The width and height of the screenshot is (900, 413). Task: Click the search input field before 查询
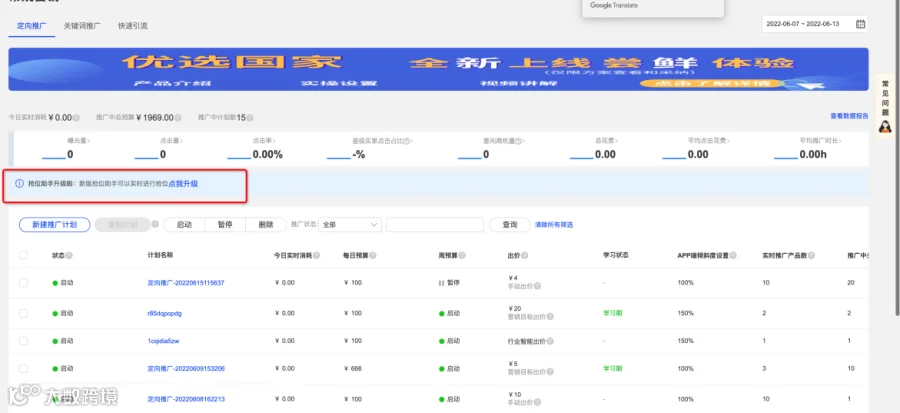[435, 224]
